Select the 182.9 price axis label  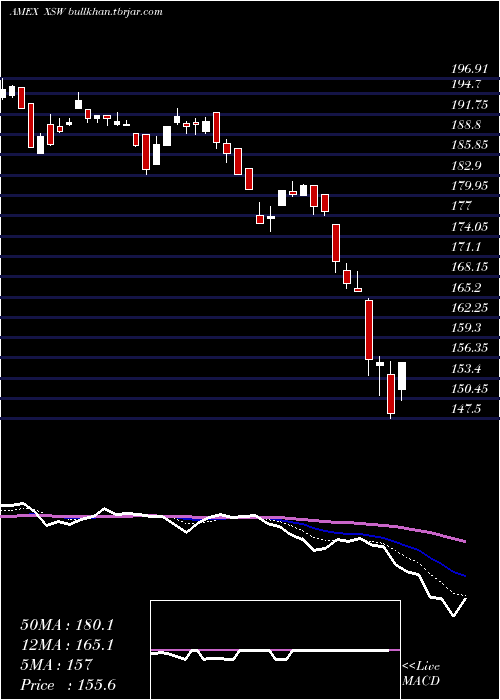click(466, 166)
